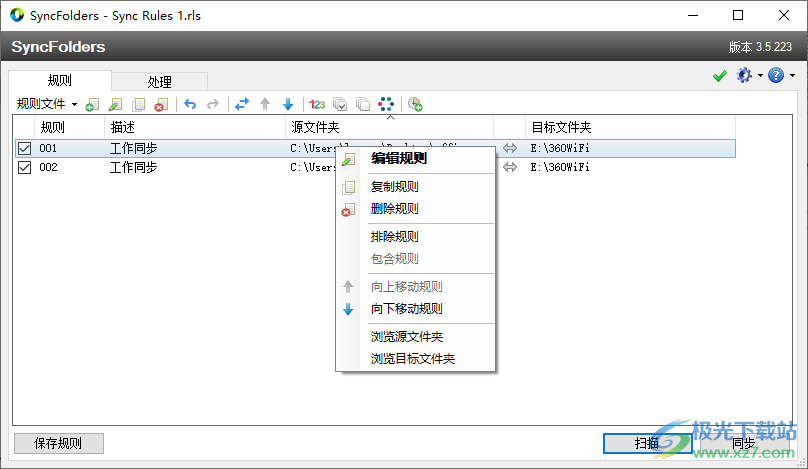Click sync direction arrows in rule 002 row

point(510,167)
